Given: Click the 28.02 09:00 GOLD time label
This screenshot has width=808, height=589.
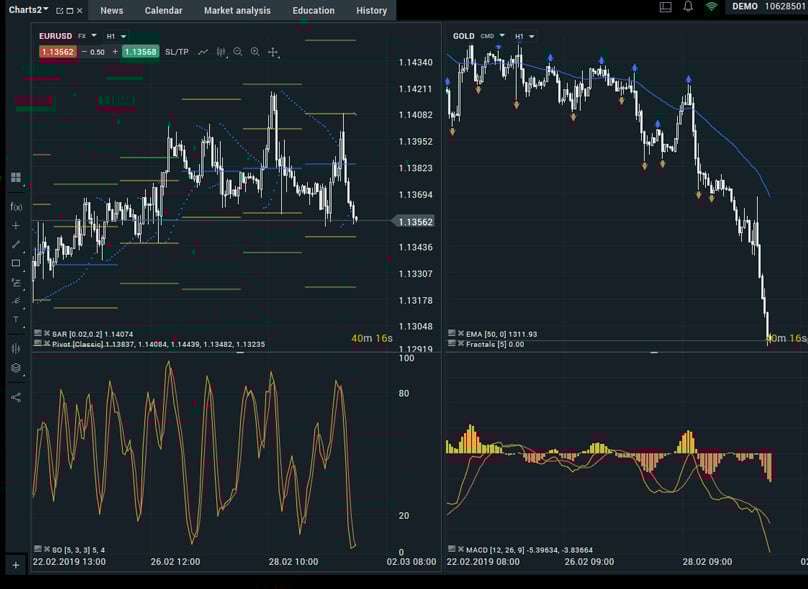Looking at the screenshot, I should pyautogui.click(x=707, y=562).
